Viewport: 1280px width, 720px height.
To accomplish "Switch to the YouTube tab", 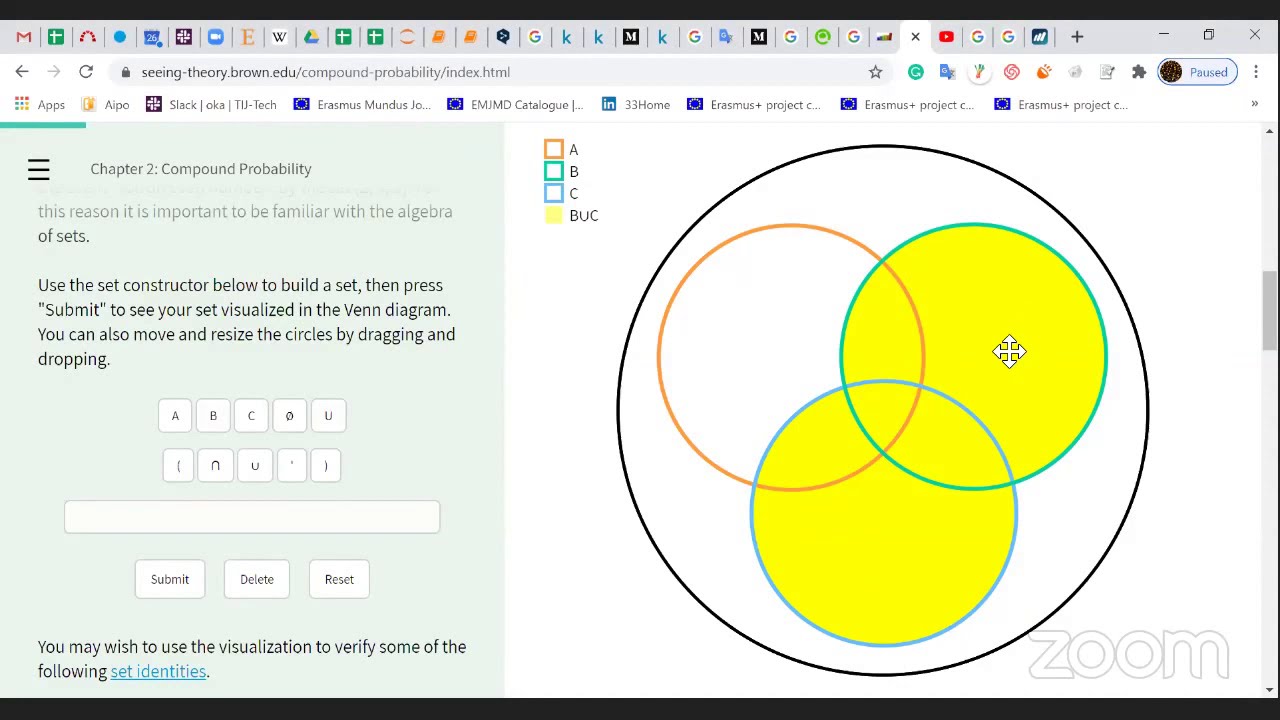I will [946, 37].
